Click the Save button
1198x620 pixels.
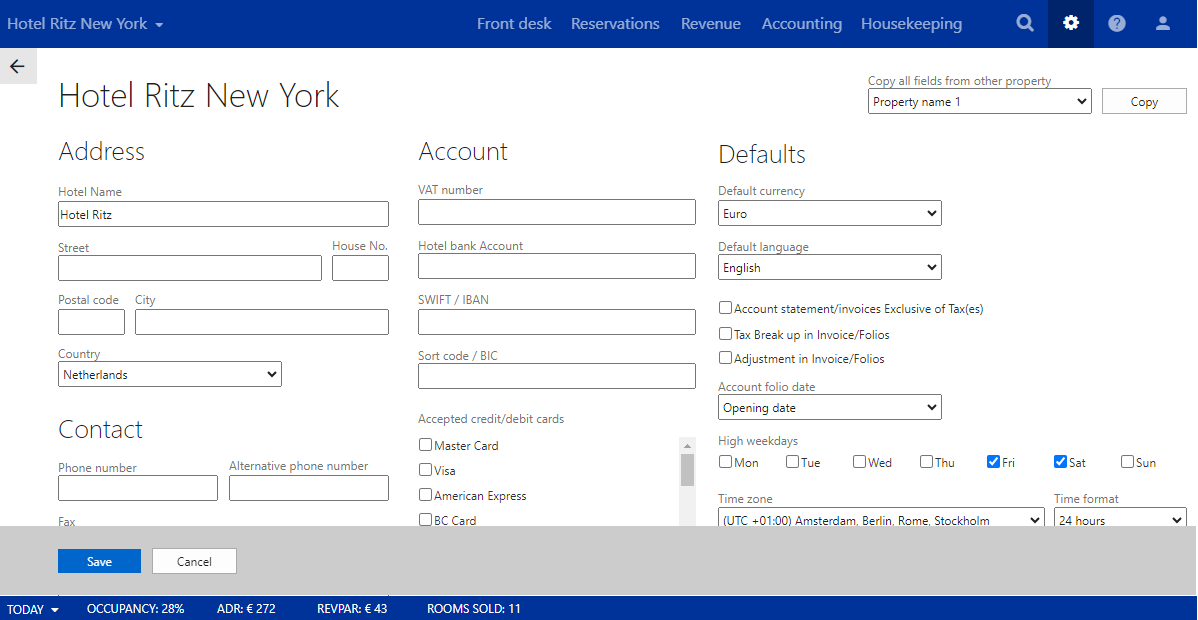pos(99,561)
